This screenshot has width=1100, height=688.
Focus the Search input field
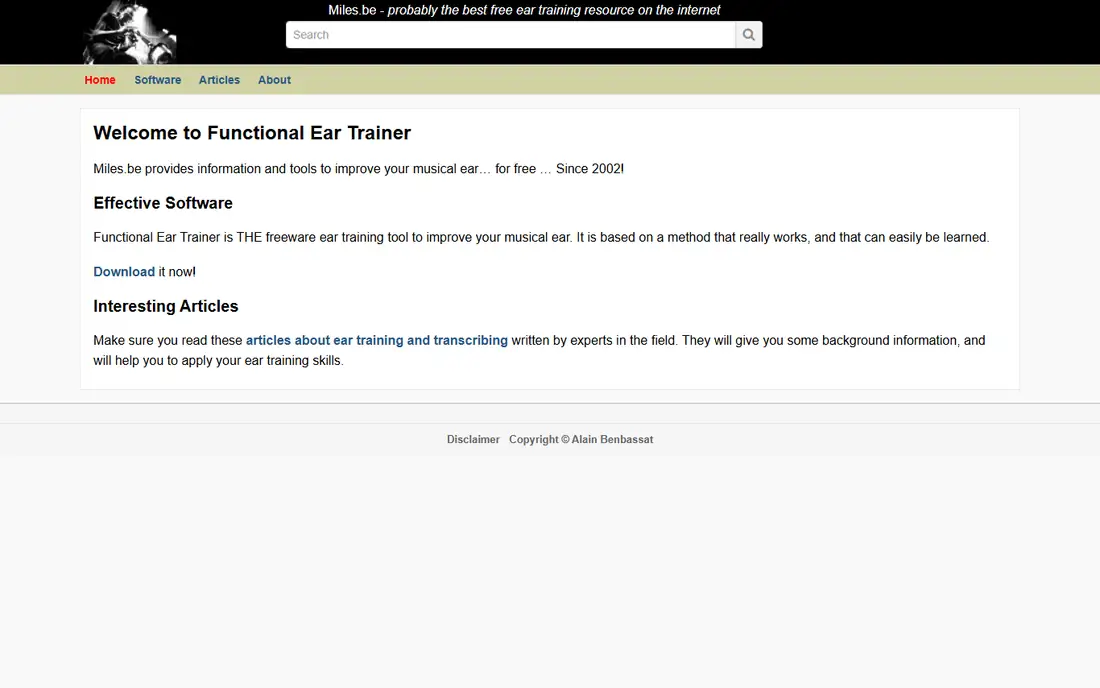(511, 35)
